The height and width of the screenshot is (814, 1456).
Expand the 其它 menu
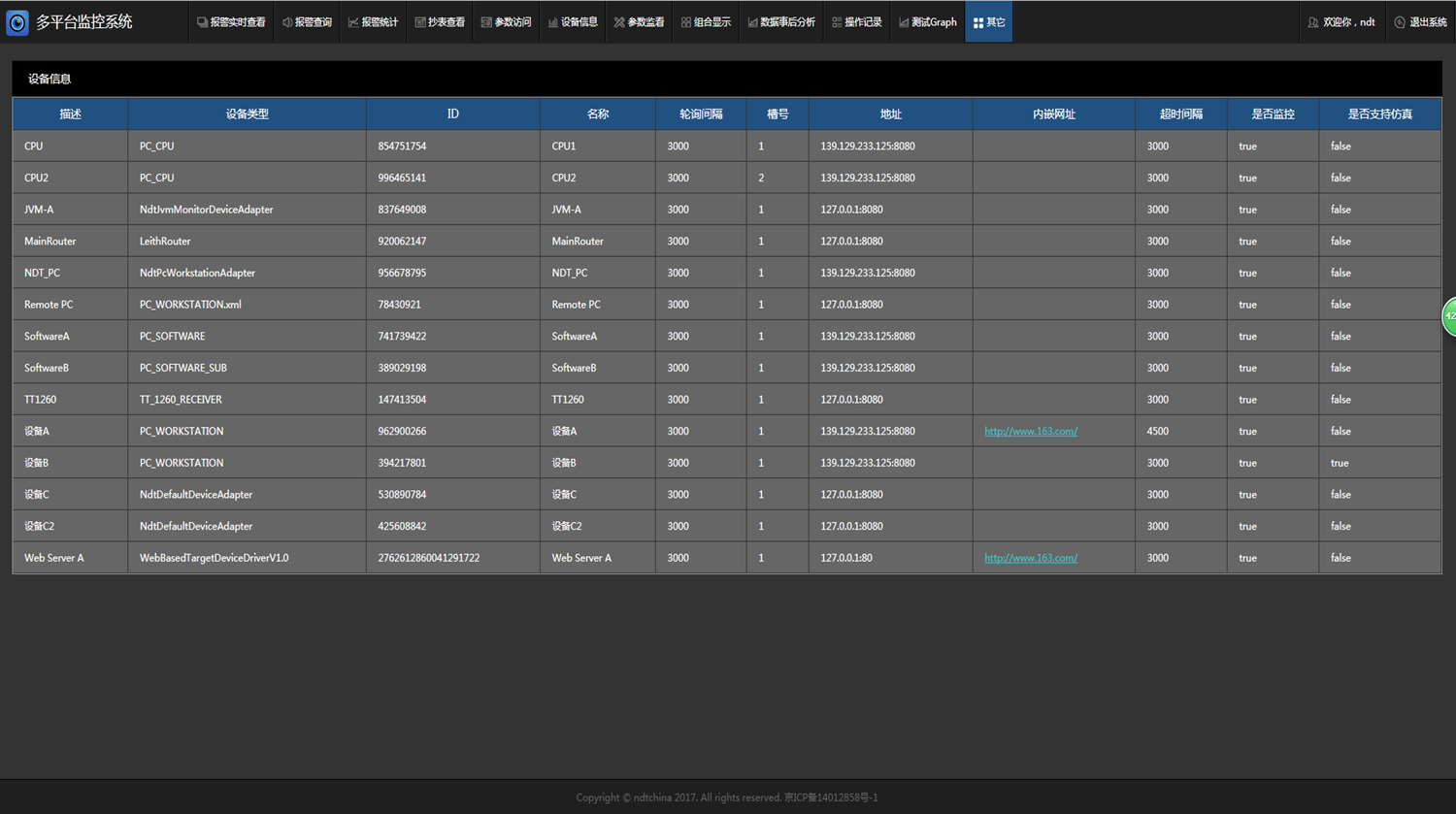coord(989,22)
